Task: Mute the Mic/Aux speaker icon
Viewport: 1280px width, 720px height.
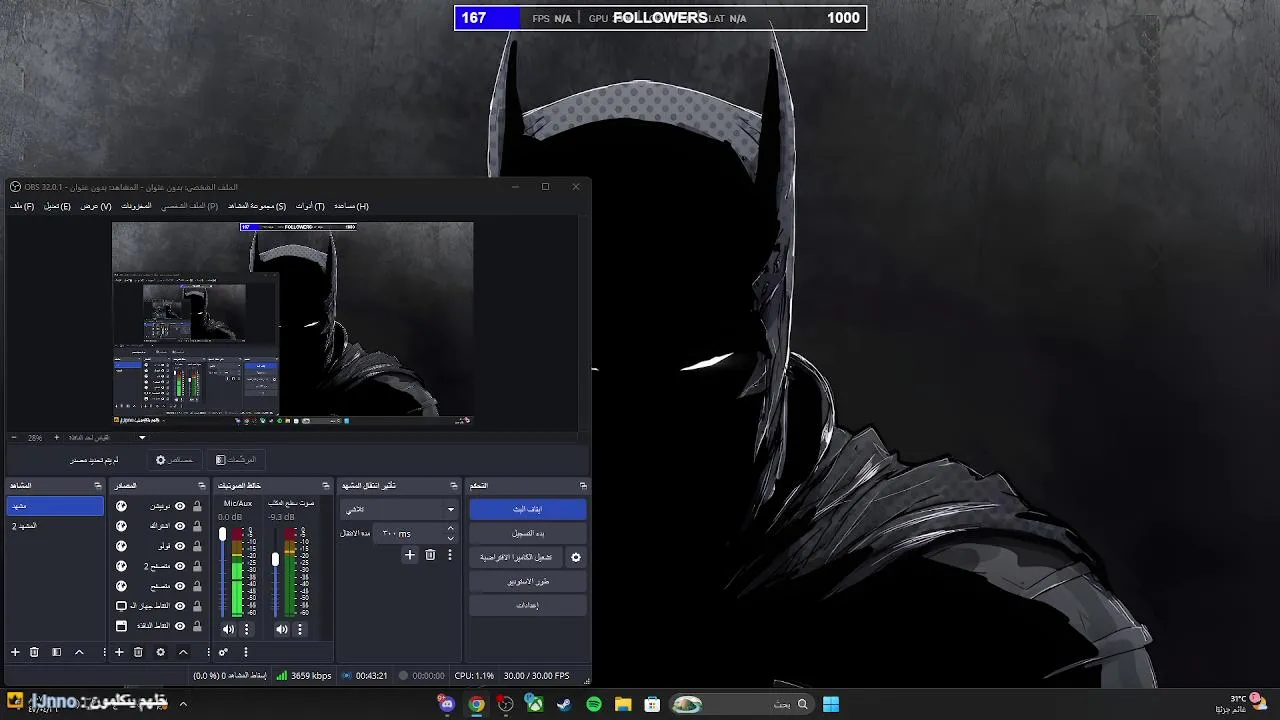Action: coord(228,629)
